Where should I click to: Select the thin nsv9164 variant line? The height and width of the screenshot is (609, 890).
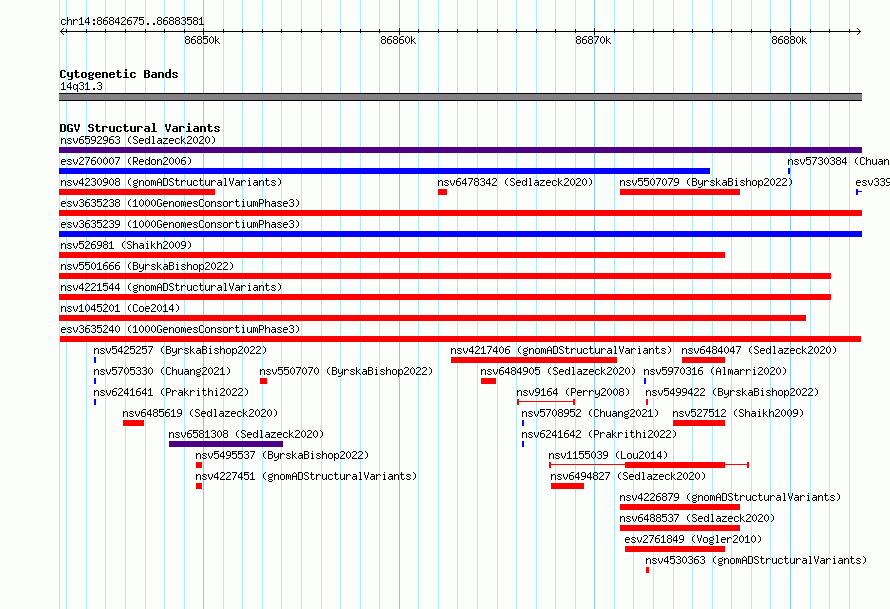[546, 402]
